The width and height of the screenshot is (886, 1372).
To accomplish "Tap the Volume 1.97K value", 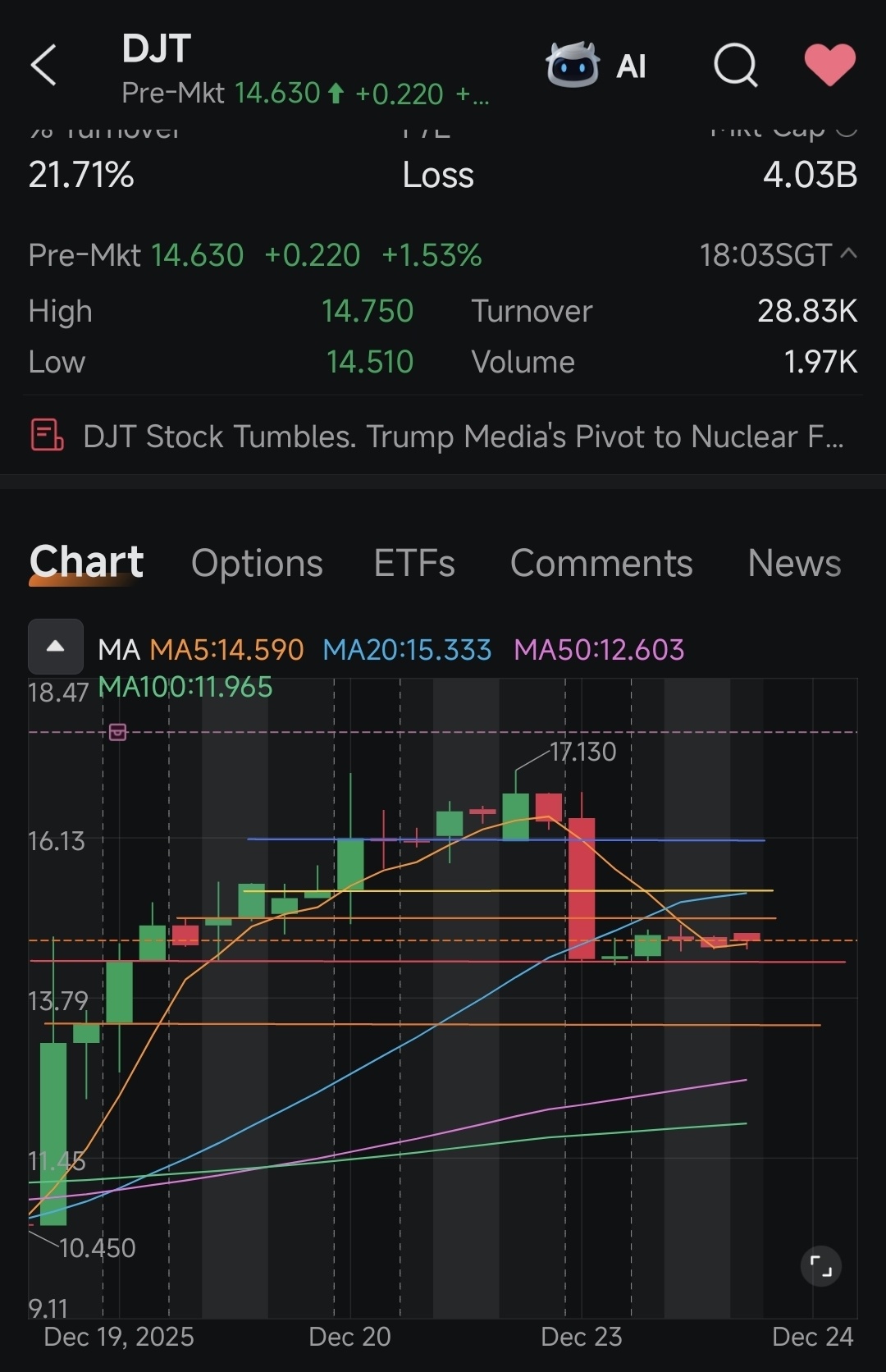I will click(820, 362).
